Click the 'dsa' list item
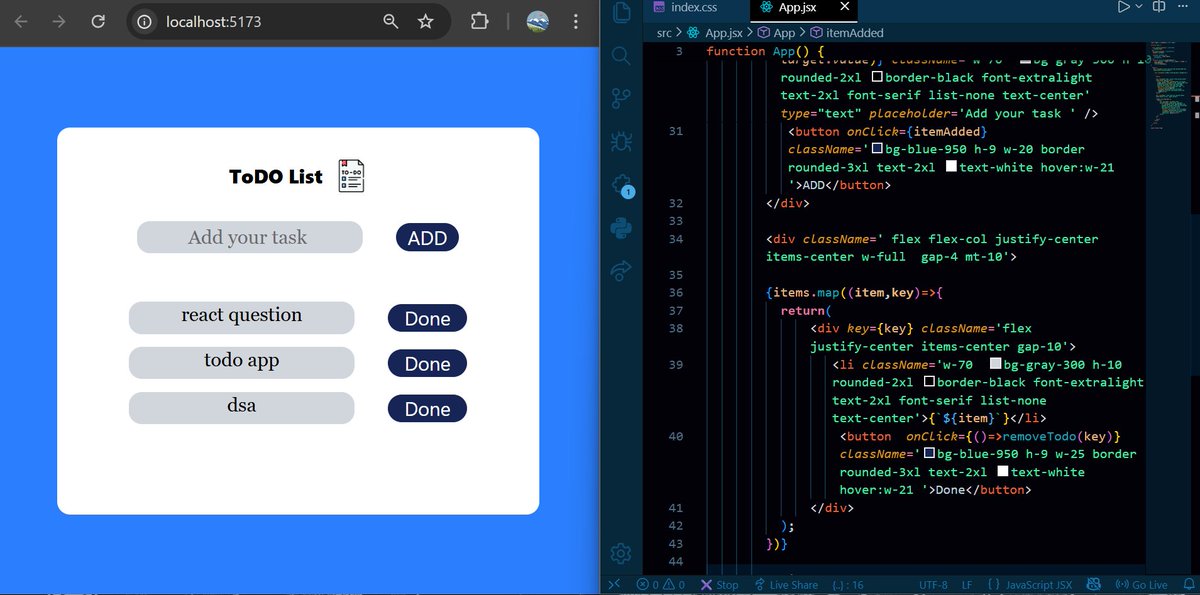This screenshot has height=595, width=1200. [x=241, y=408]
